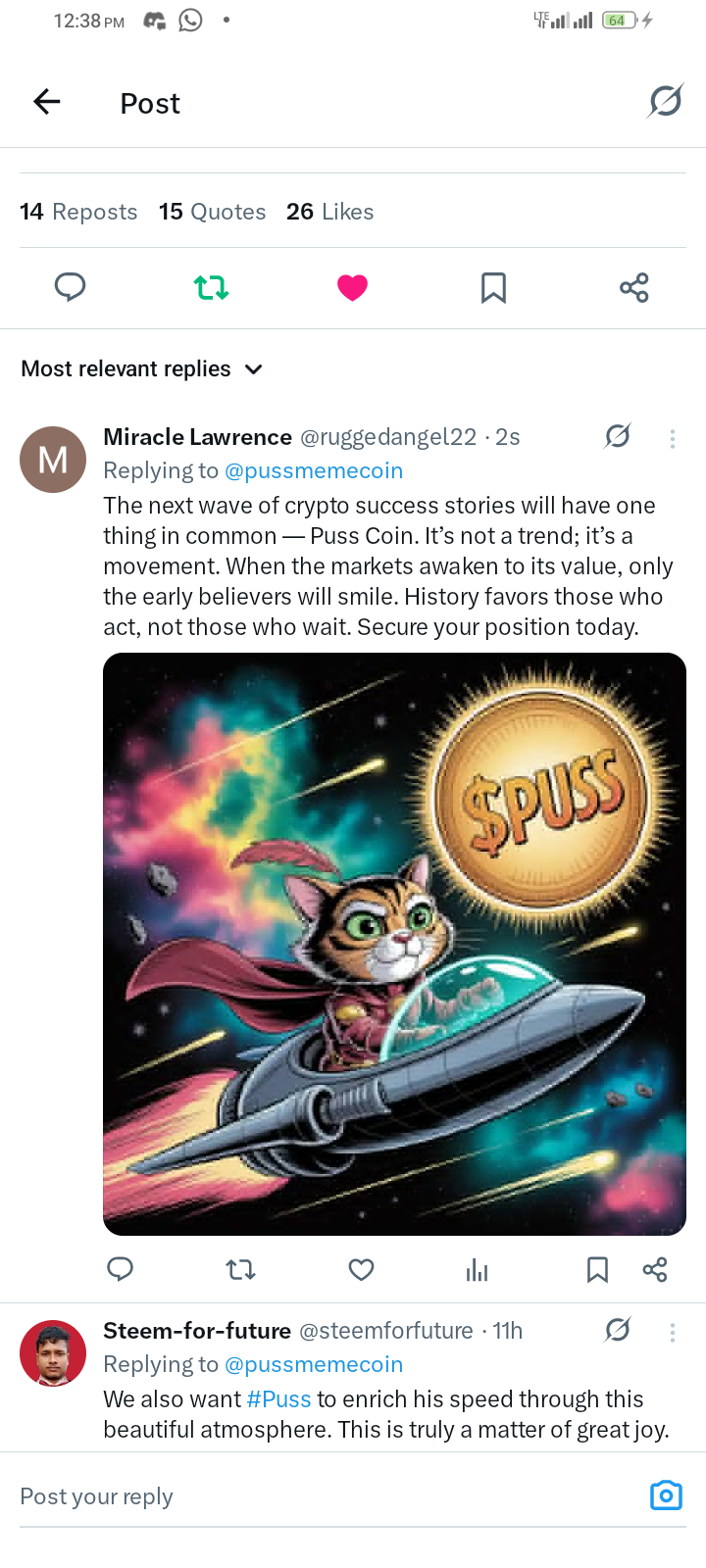View the 14 Reposts list

(78, 212)
